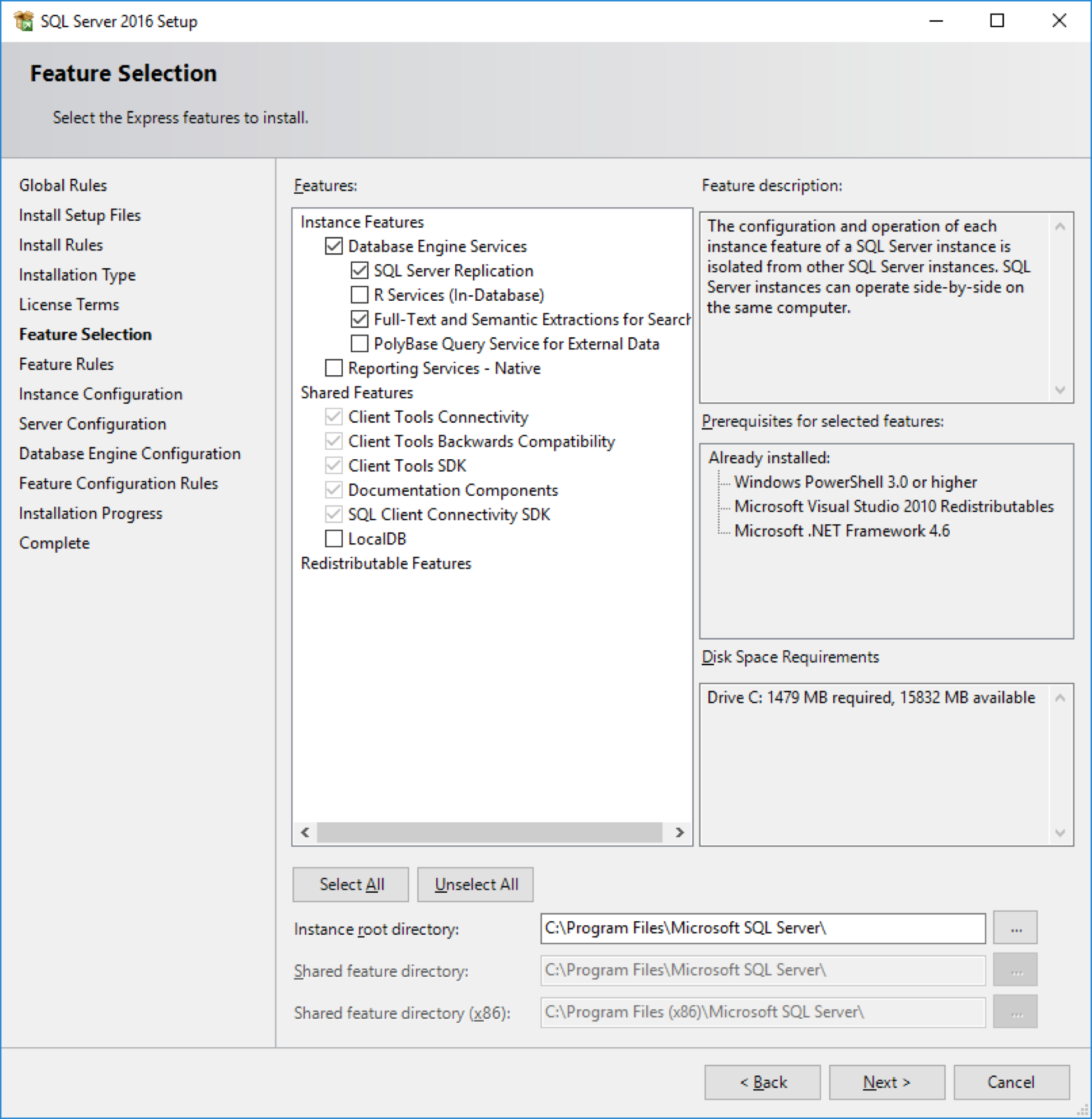Go back to previous setup page
The image size is (1092, 1119).
762,1082
